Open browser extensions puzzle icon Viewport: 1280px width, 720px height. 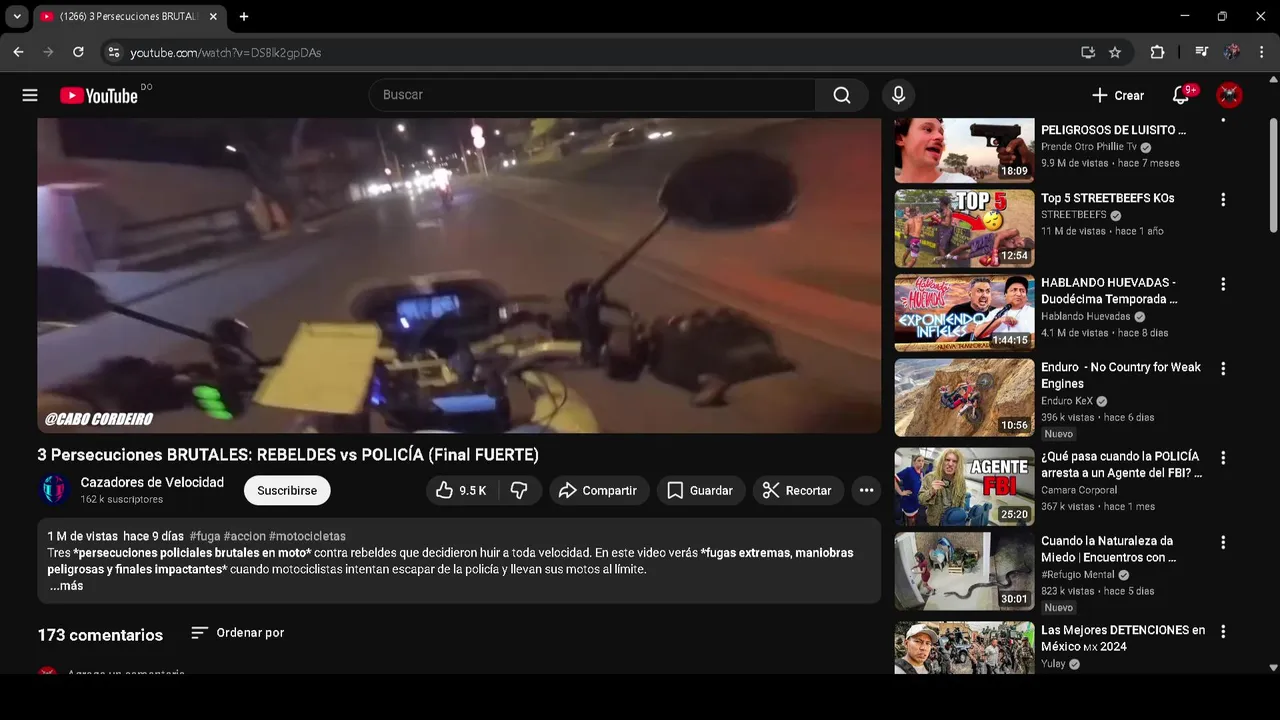(1157, 52)
